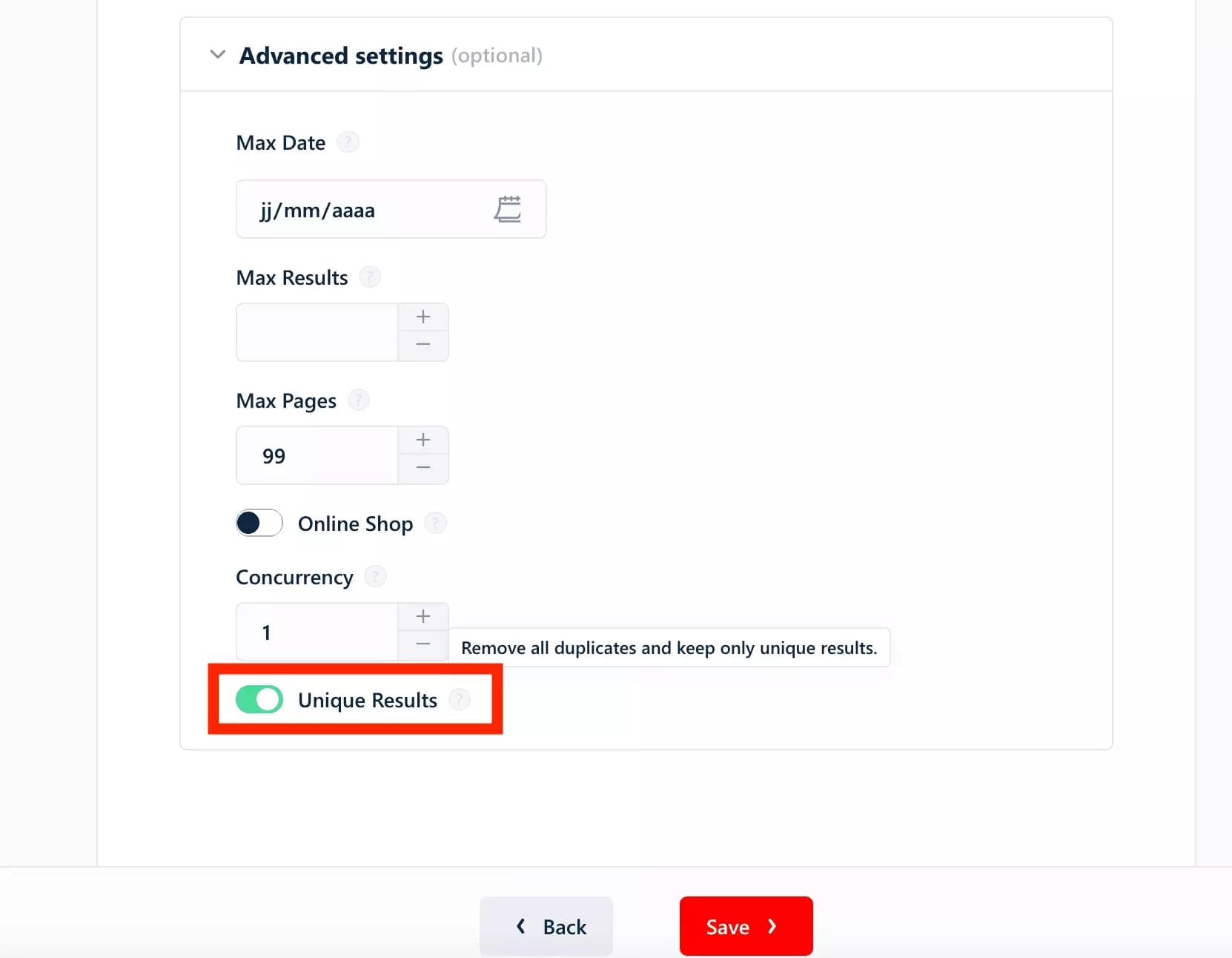Decrease Max Results with minus button
Screen dimensions: 1232x958
423,345
